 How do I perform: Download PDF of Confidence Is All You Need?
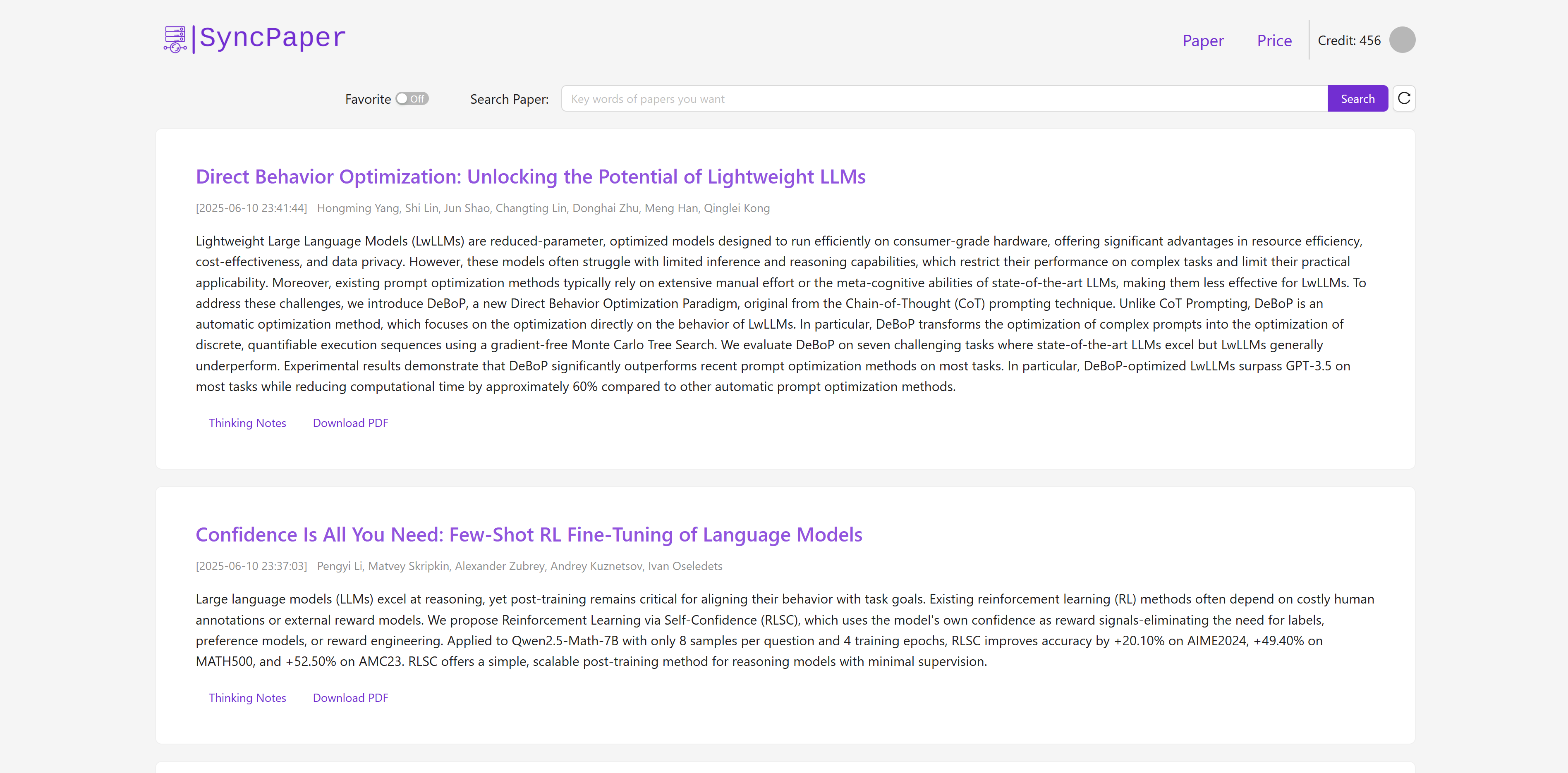(350, 698)
